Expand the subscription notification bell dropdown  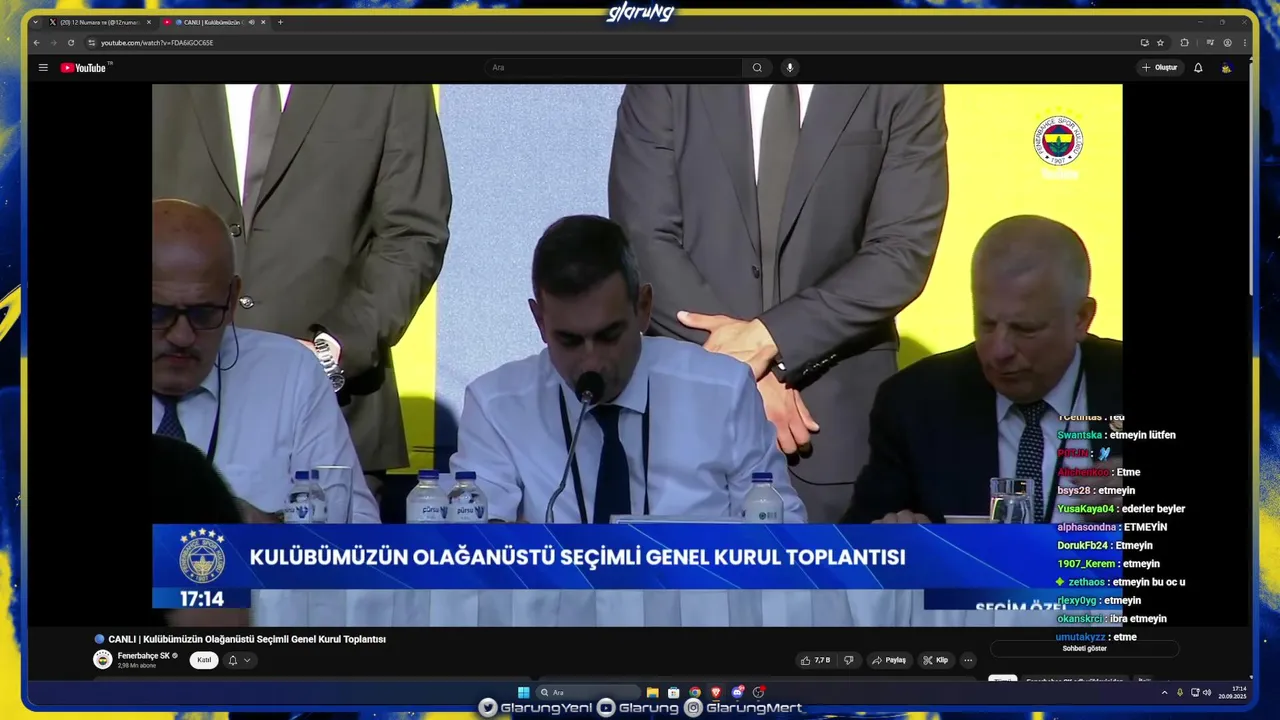(238, 660)
